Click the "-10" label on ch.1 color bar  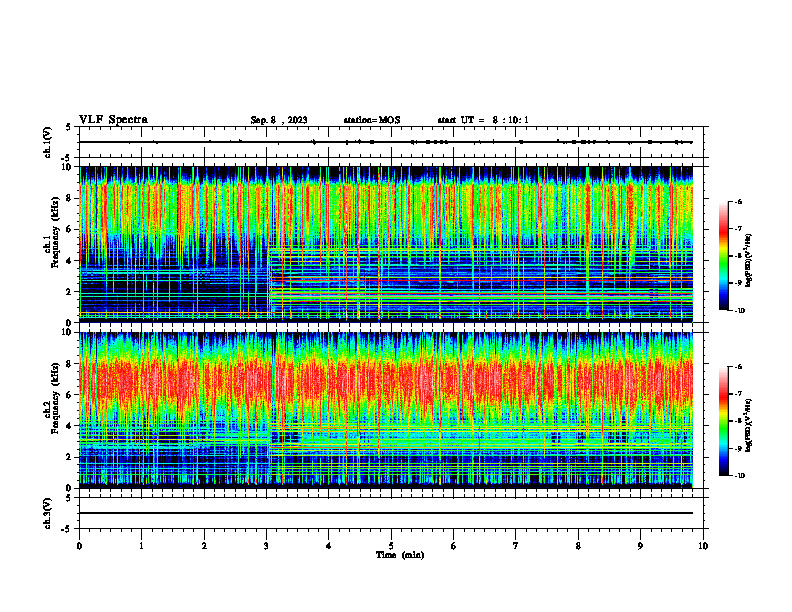(x=740, y=311)
